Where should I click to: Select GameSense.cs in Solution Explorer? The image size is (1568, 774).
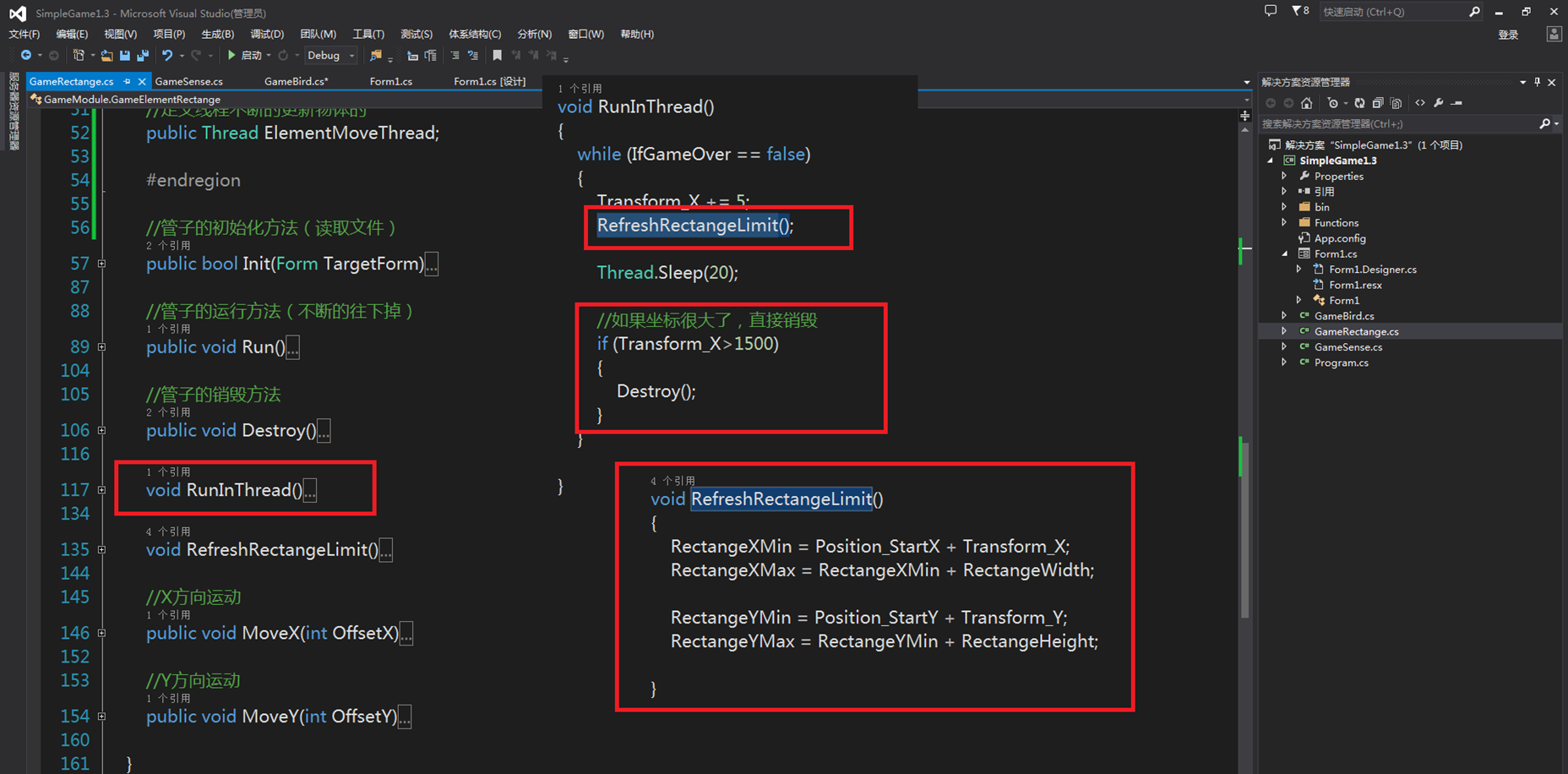point(1348,347)
